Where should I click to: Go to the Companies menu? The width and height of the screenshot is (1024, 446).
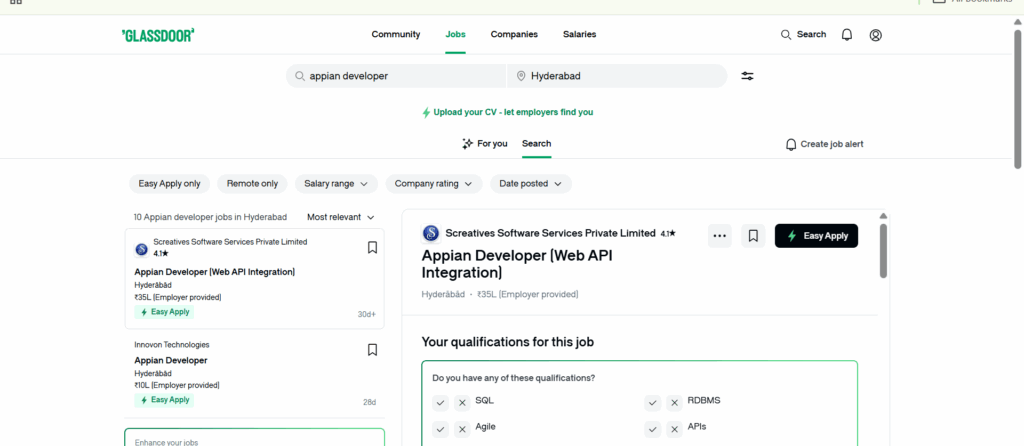(514, 35)
